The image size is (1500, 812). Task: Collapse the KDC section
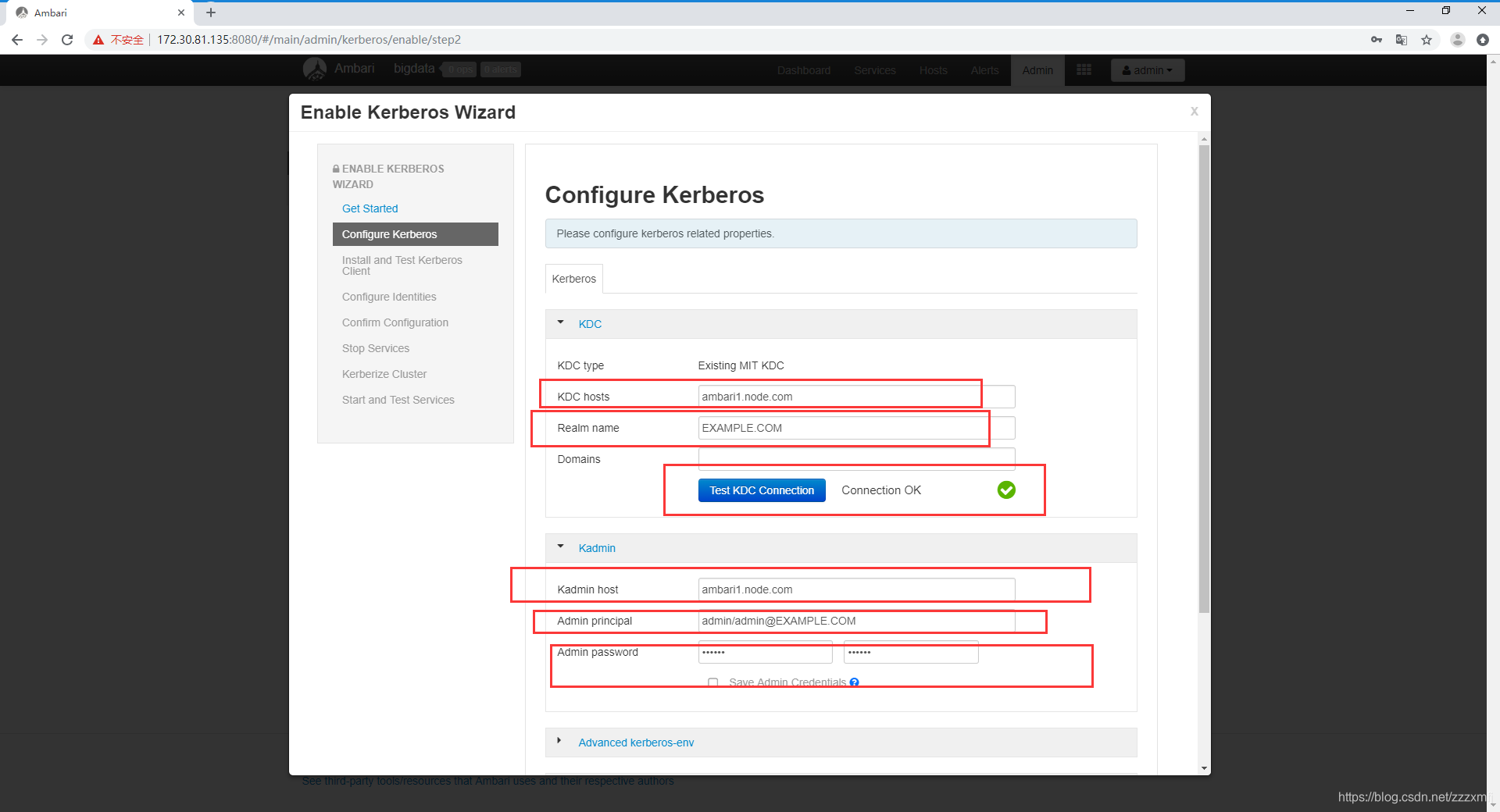click(560, 322)
